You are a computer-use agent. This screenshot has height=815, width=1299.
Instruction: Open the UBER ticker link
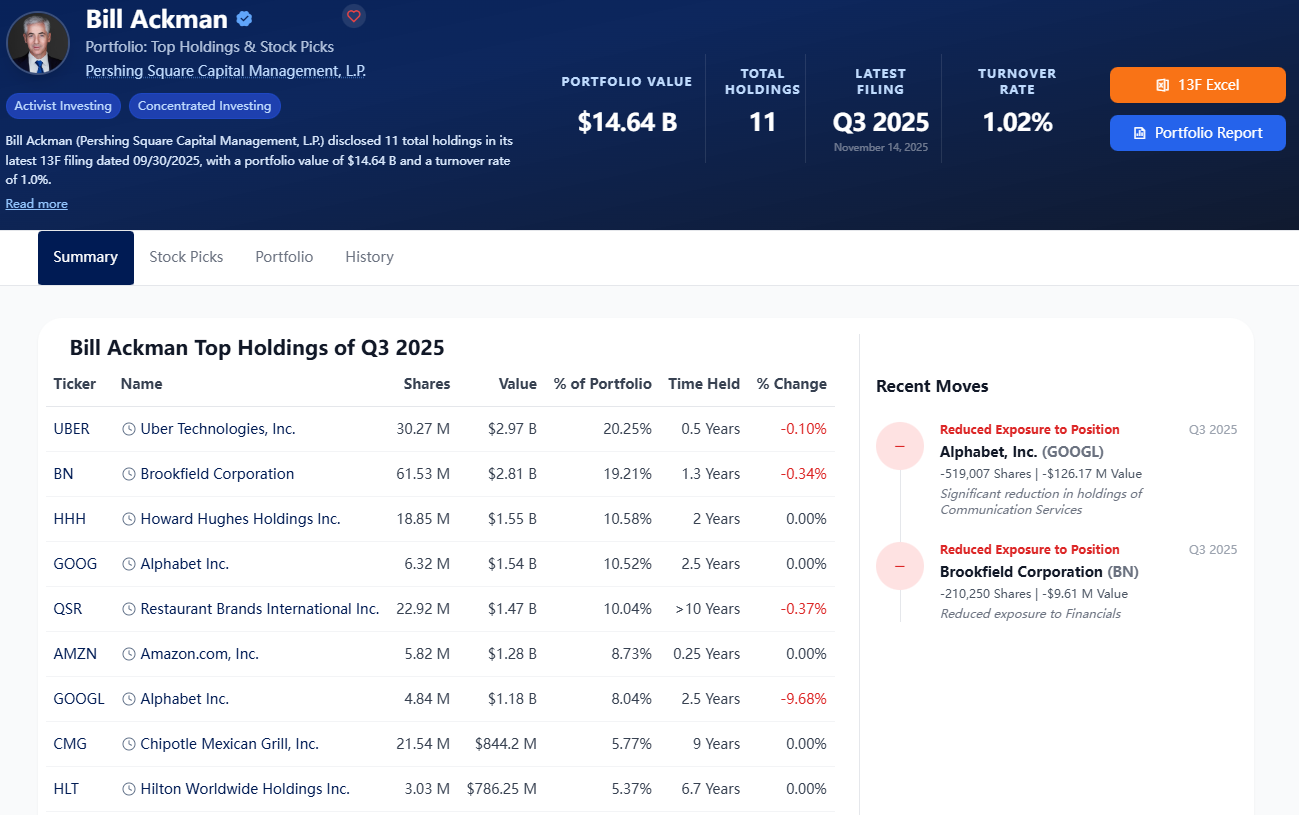pyautogui.click(x=72, y=429)
